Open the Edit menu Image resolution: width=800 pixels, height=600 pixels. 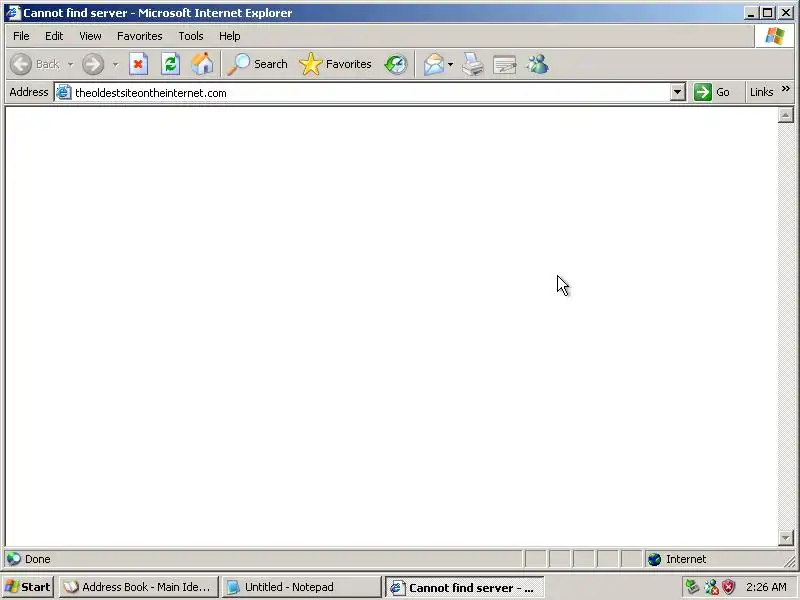tap(54, 36)
